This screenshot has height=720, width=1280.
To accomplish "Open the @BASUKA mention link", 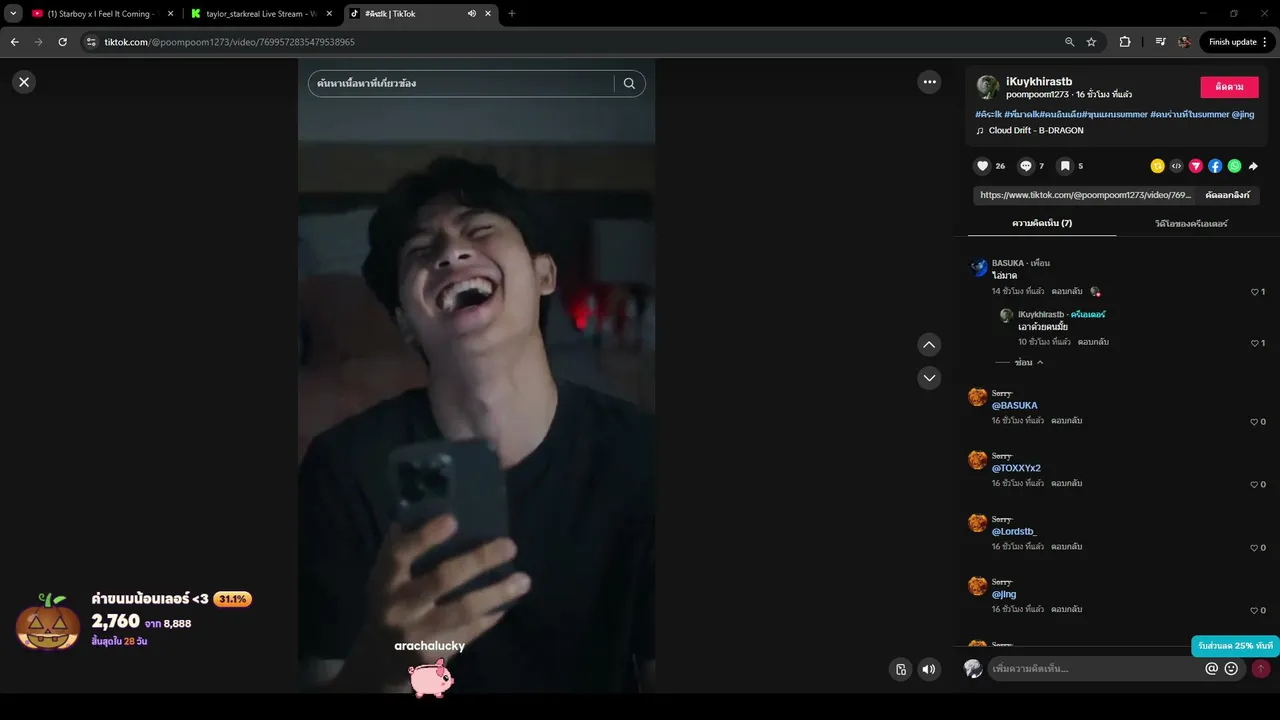I will 1014,405.
